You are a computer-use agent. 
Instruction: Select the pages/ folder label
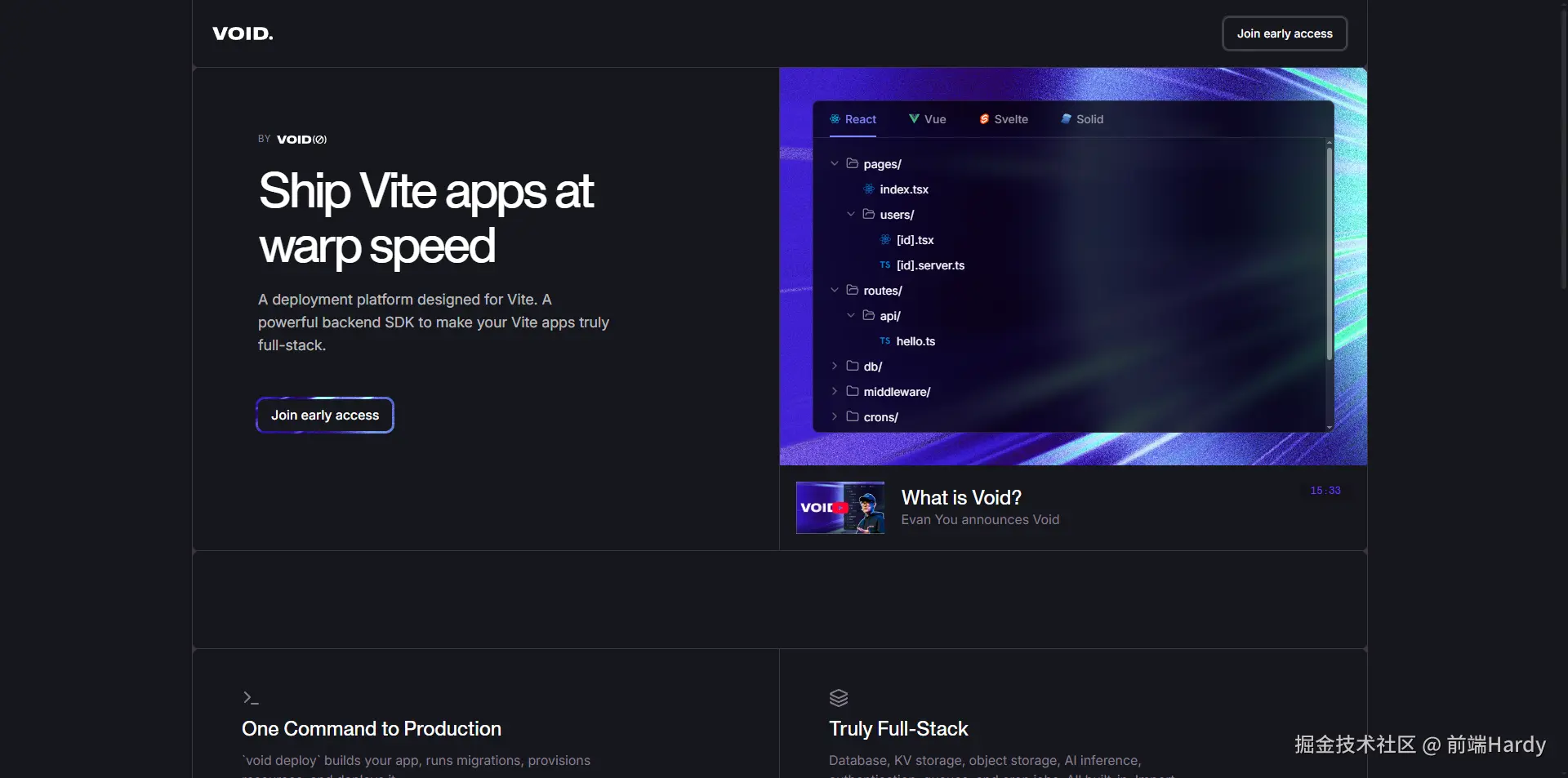[882, 164]
